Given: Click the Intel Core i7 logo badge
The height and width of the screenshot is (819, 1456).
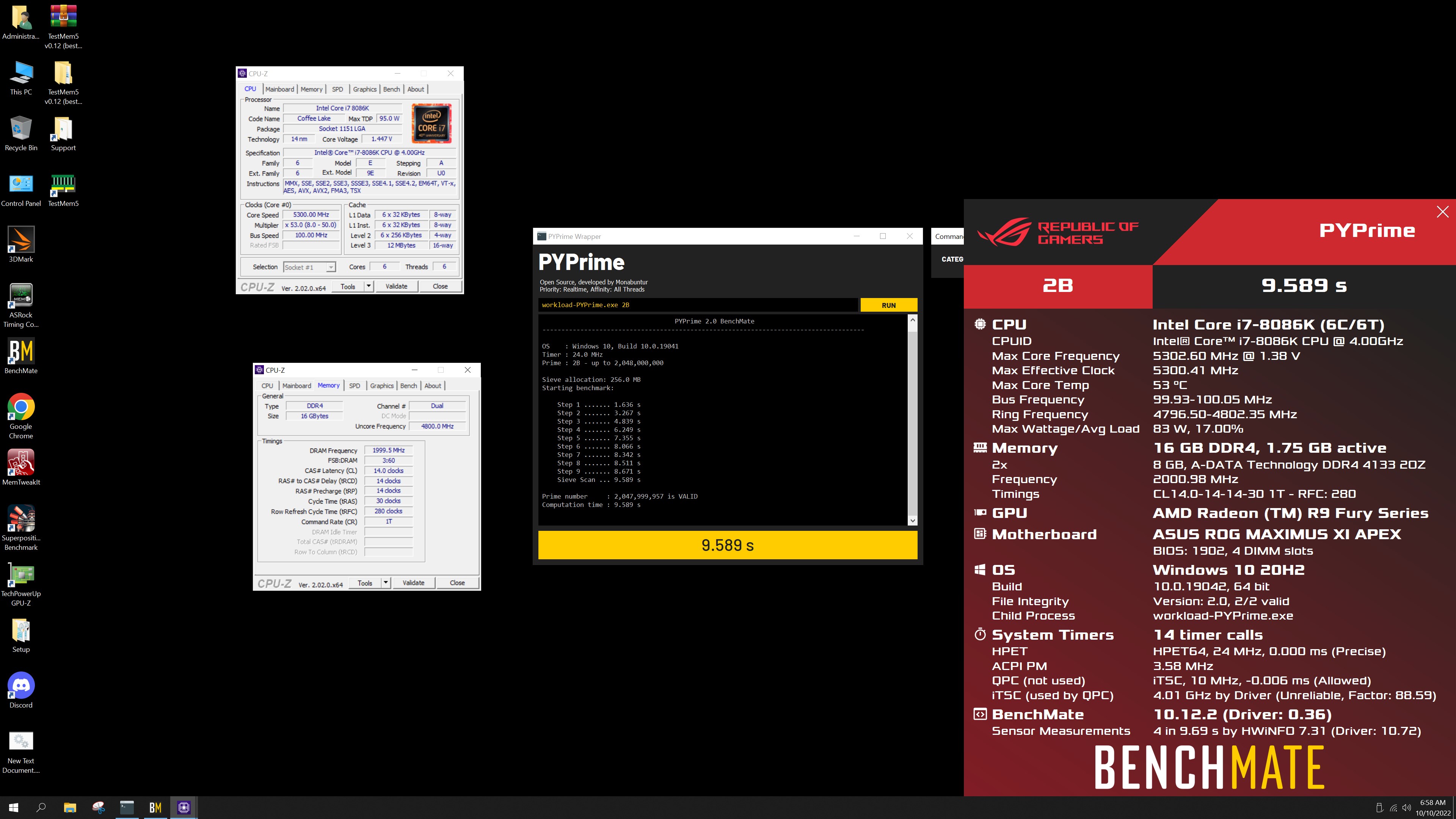Looking at the screenshot, I should (431, 123).
